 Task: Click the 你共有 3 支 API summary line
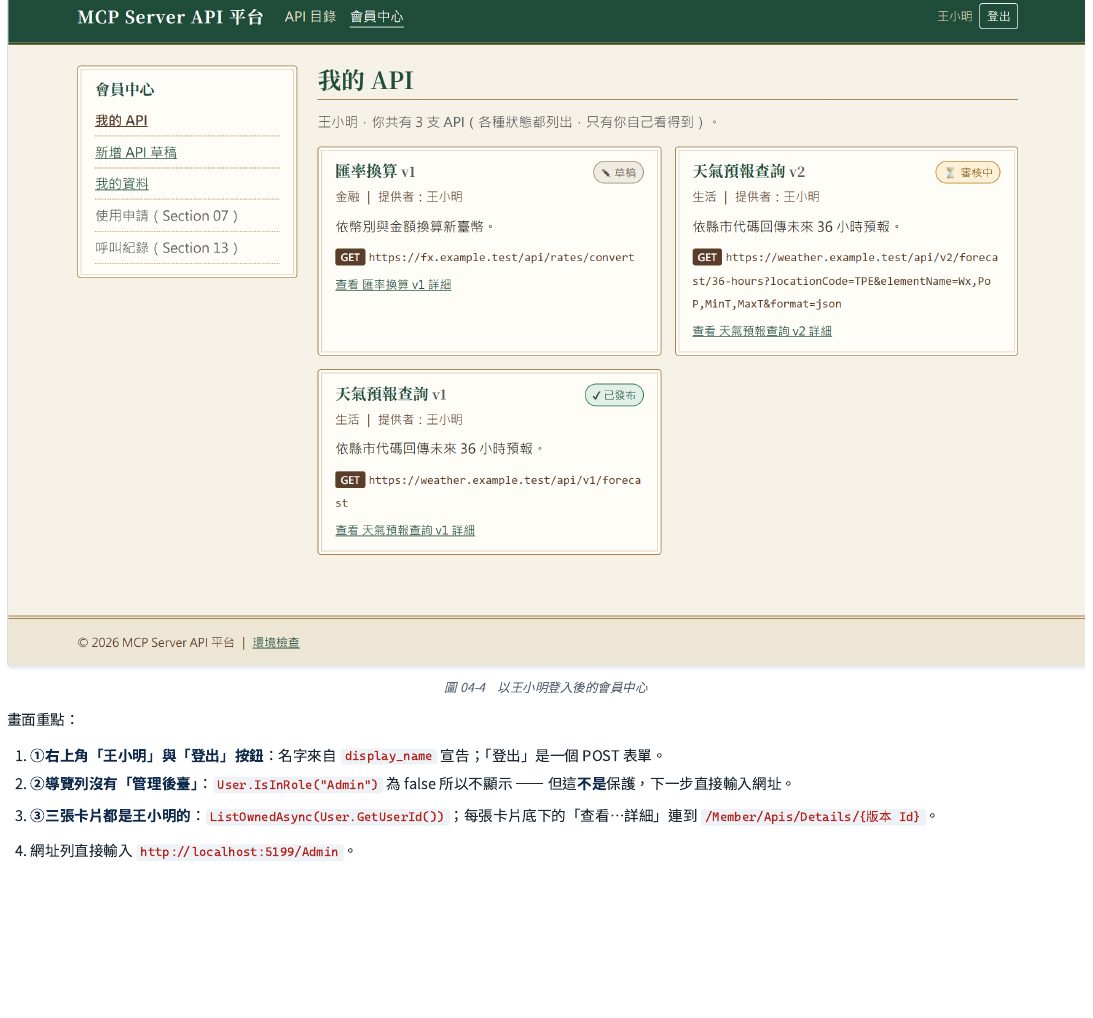click(x=518, y=122)
